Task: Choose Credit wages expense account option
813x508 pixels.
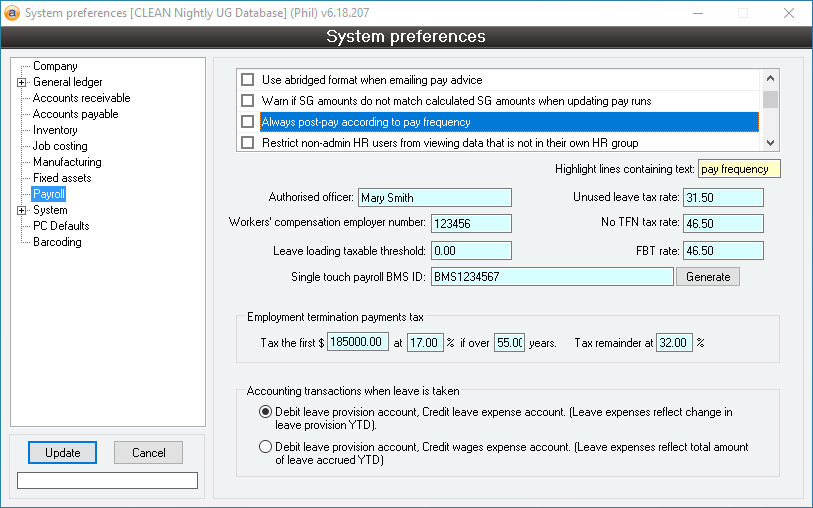Action: click(x=265, y=447)
